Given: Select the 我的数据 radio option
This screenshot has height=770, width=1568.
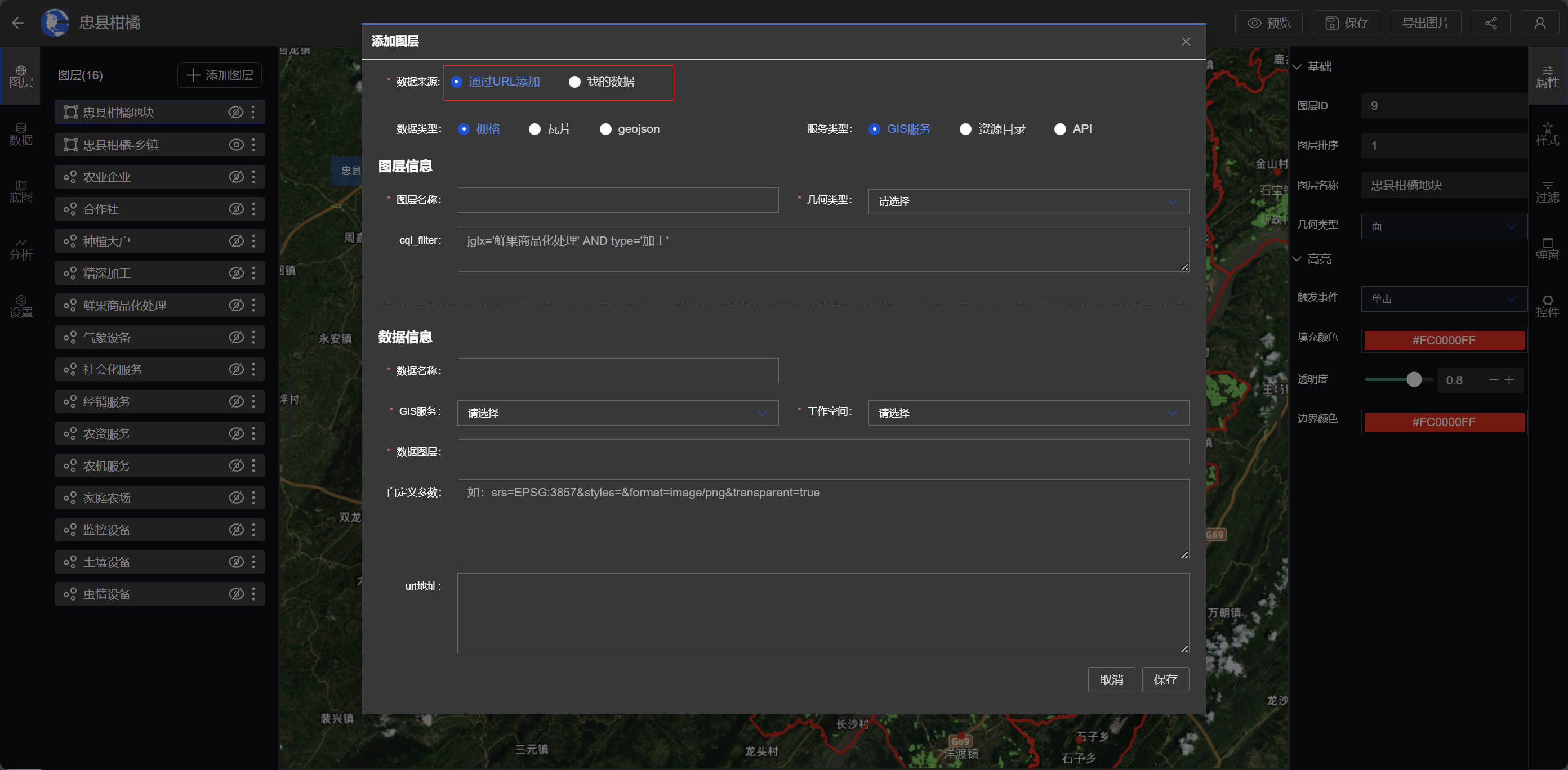Looking at the screenshot, I should 574,82.
